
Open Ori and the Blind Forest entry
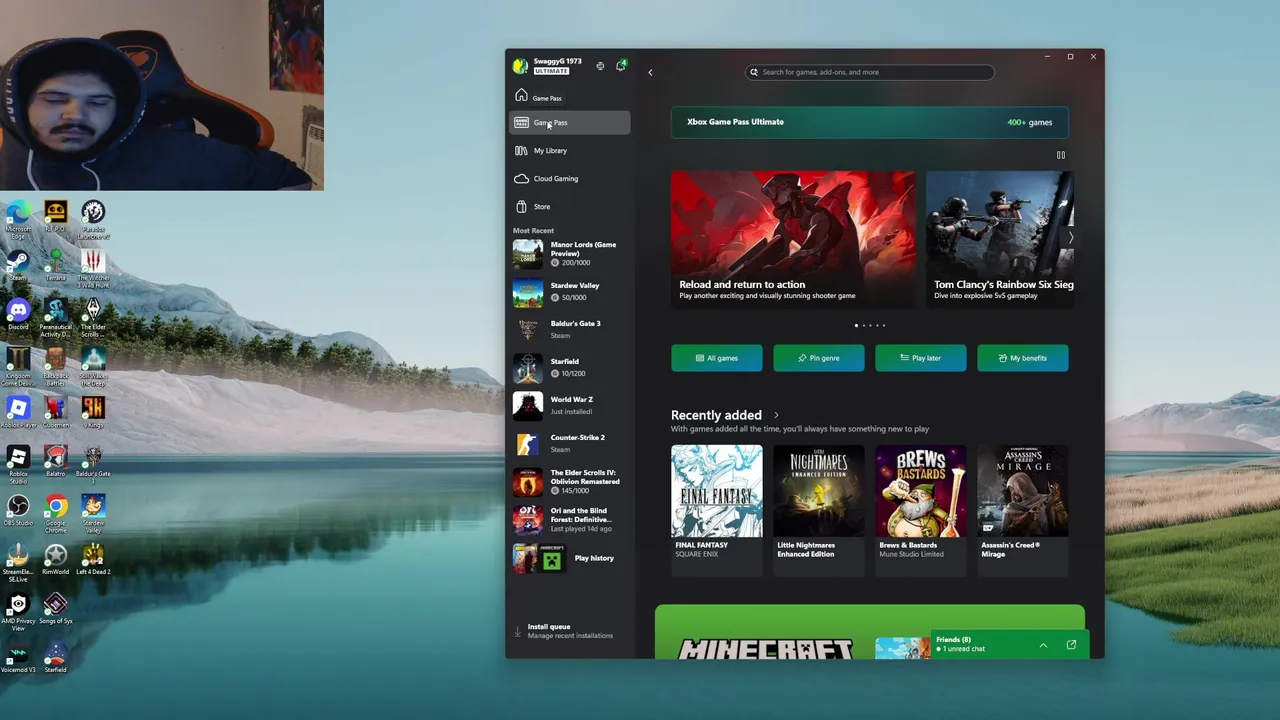coord(570,520)
